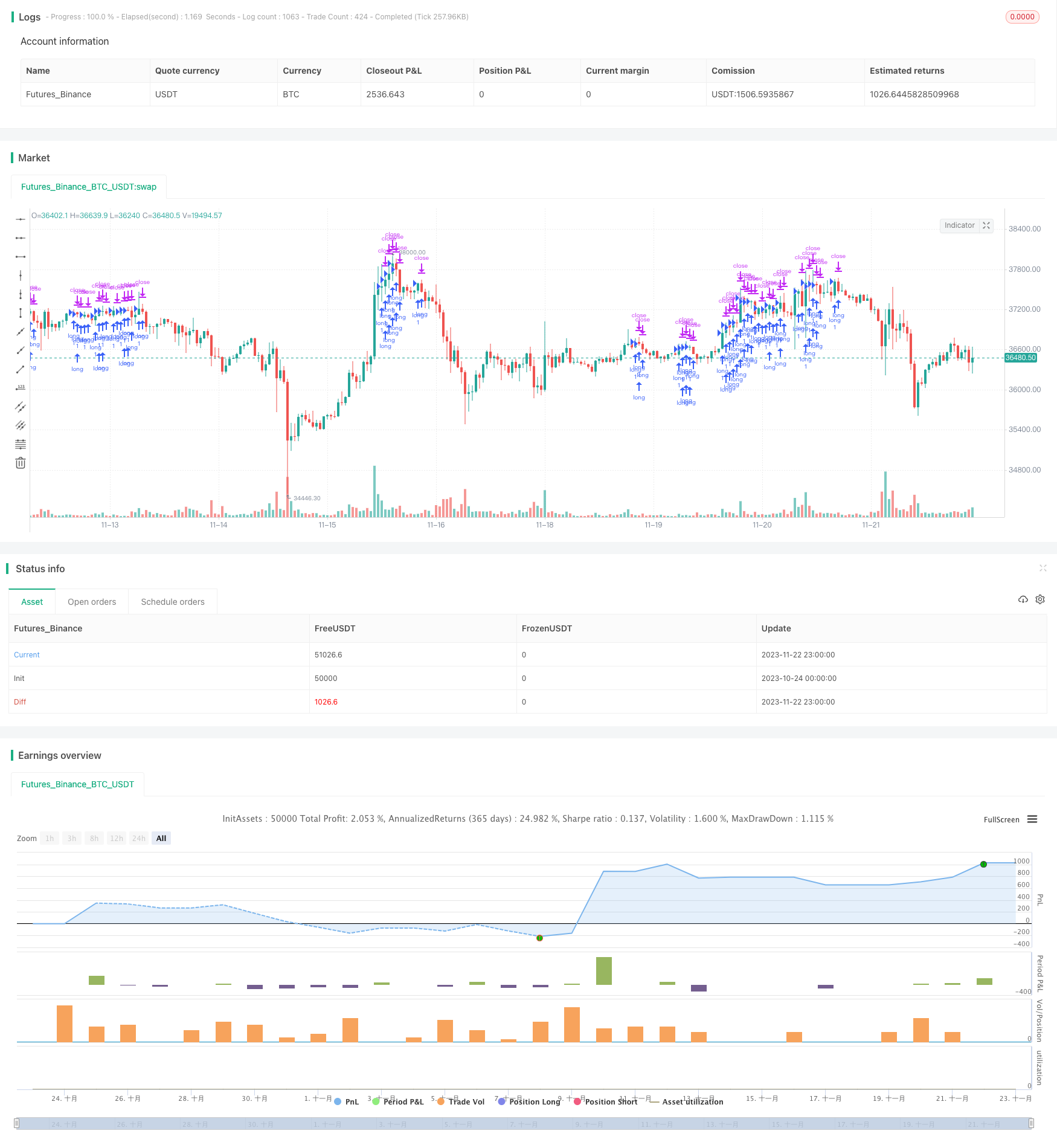This screenshot has width=1057, height=1148.
Task: Toggle the Period P&L legend series
Action: (398, 1101)
